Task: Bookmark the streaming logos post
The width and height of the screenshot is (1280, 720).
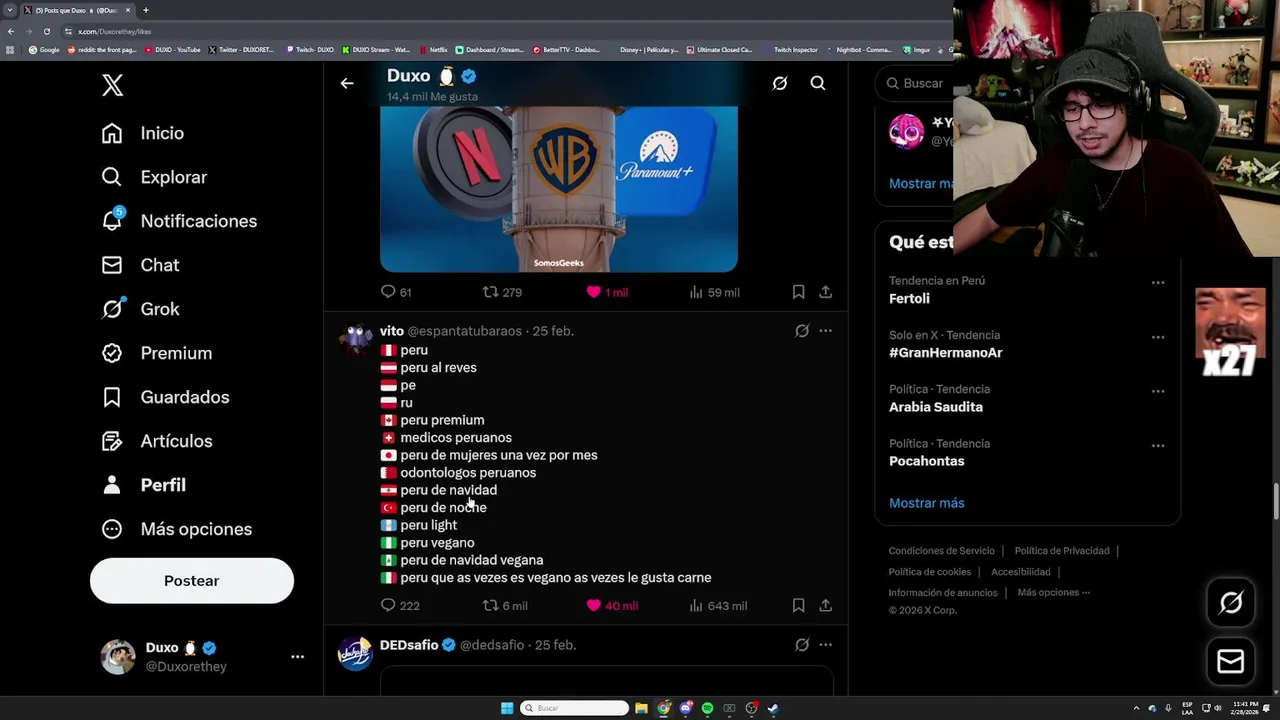Action: pos(798,292)
